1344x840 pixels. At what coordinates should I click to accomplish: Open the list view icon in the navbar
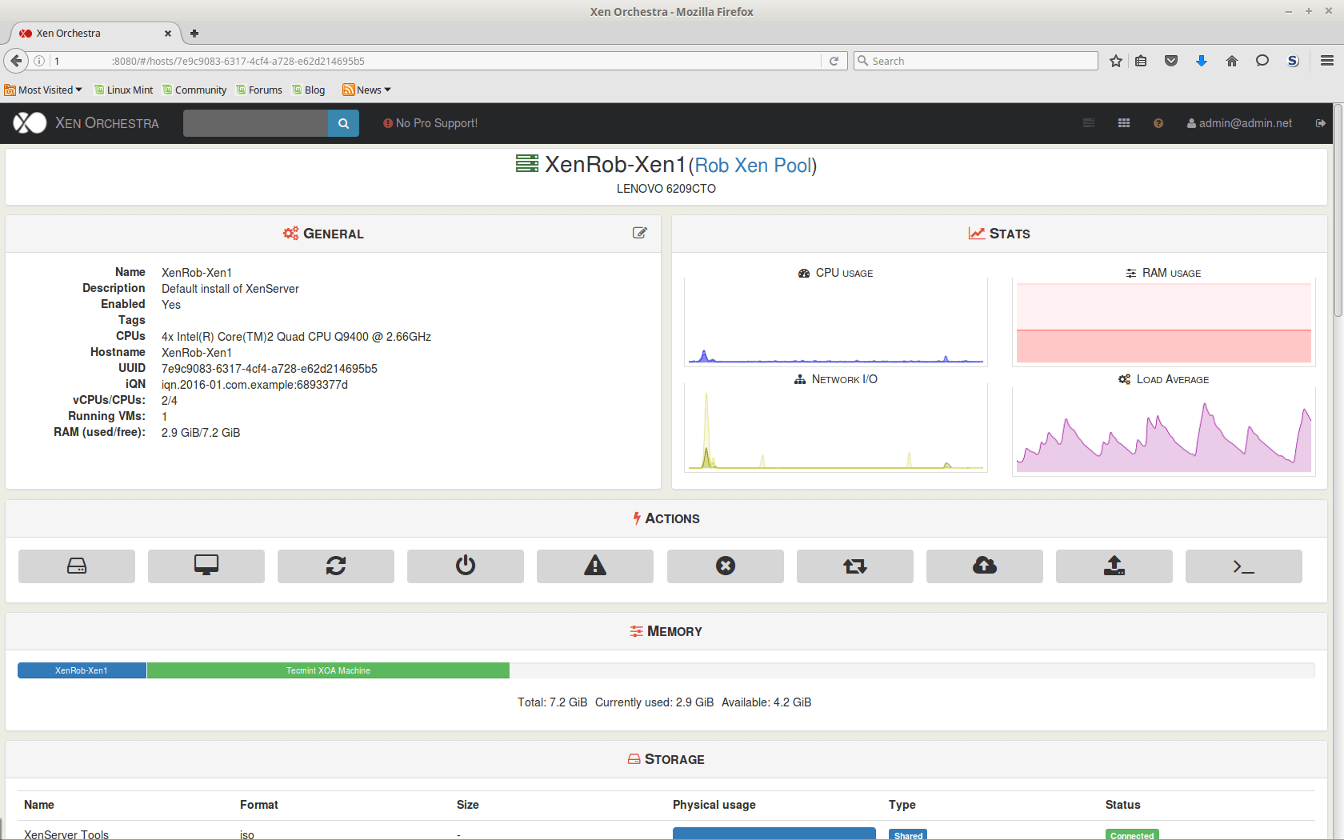click(x=1089, y=123)
